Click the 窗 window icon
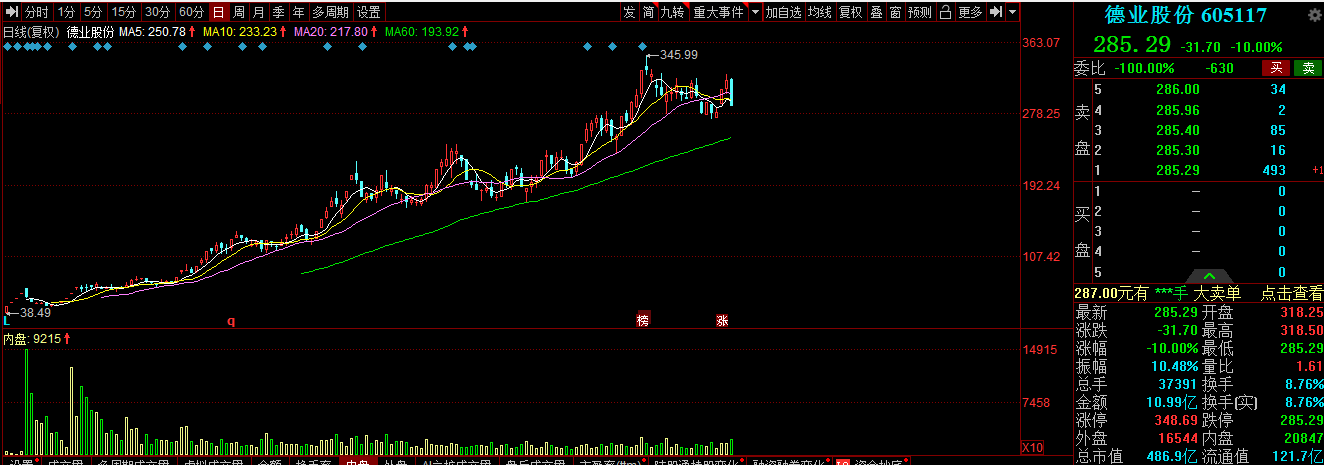 click(894, 12)
